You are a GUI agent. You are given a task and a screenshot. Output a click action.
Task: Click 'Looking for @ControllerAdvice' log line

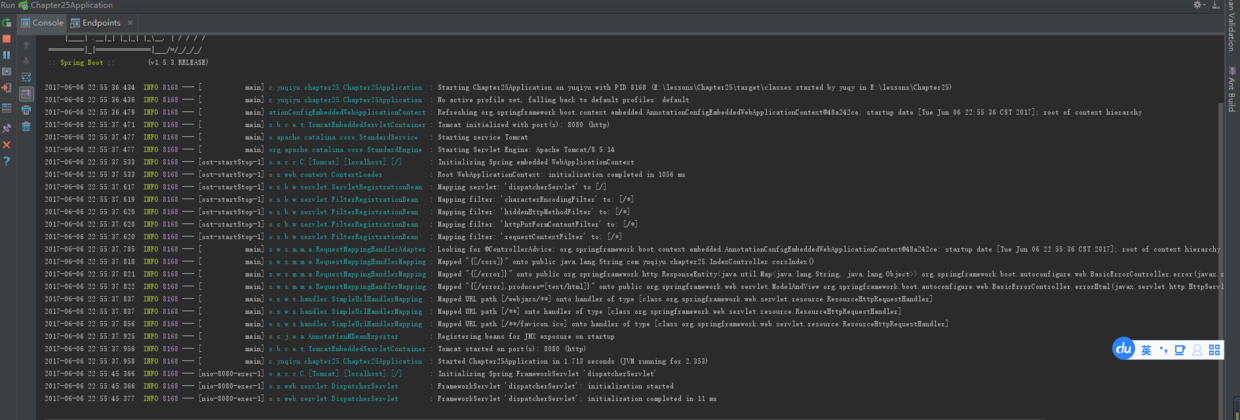(828, 248)
